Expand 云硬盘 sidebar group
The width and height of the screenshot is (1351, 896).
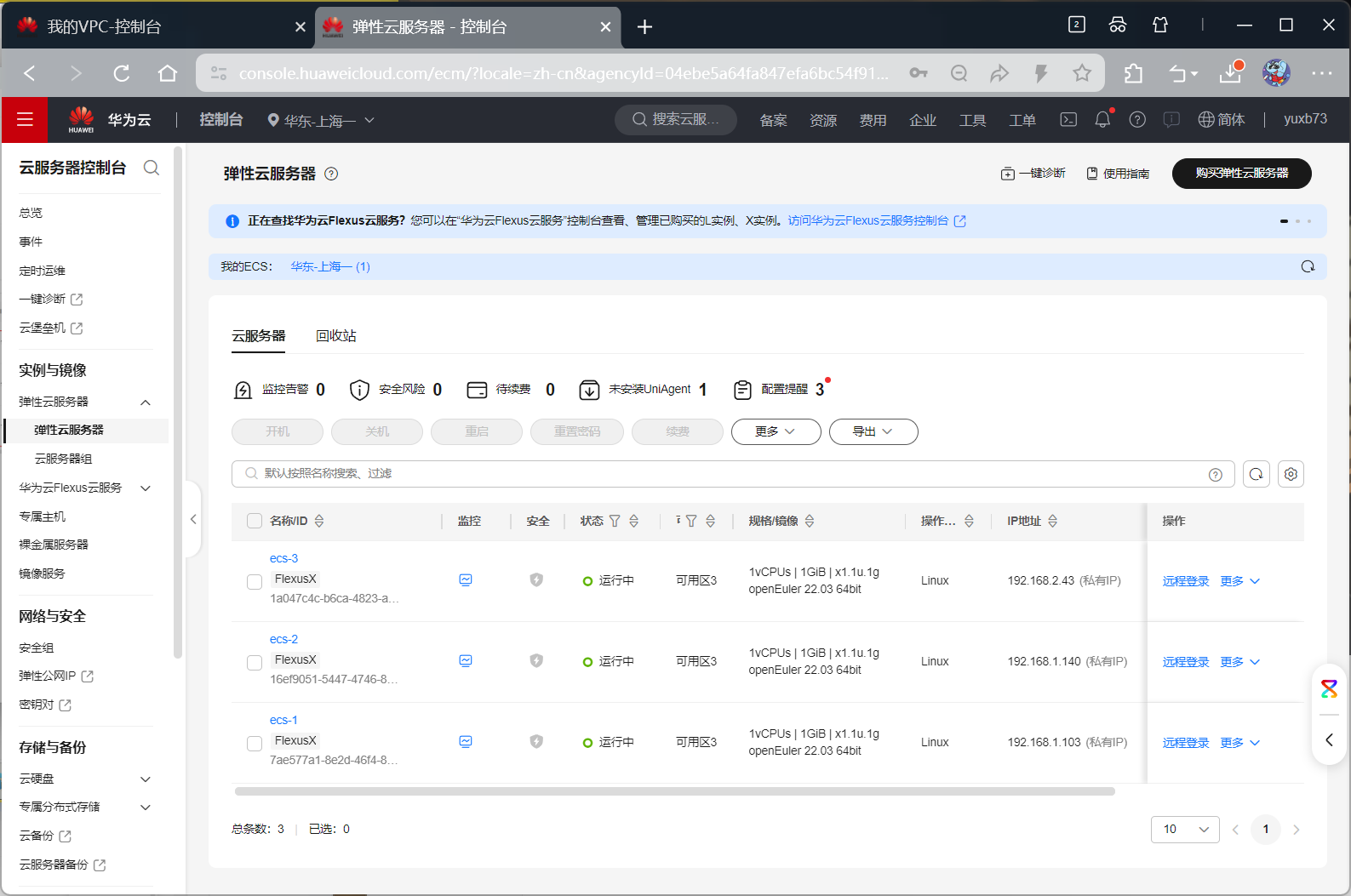pyautogui.click(x=146, y=779)
